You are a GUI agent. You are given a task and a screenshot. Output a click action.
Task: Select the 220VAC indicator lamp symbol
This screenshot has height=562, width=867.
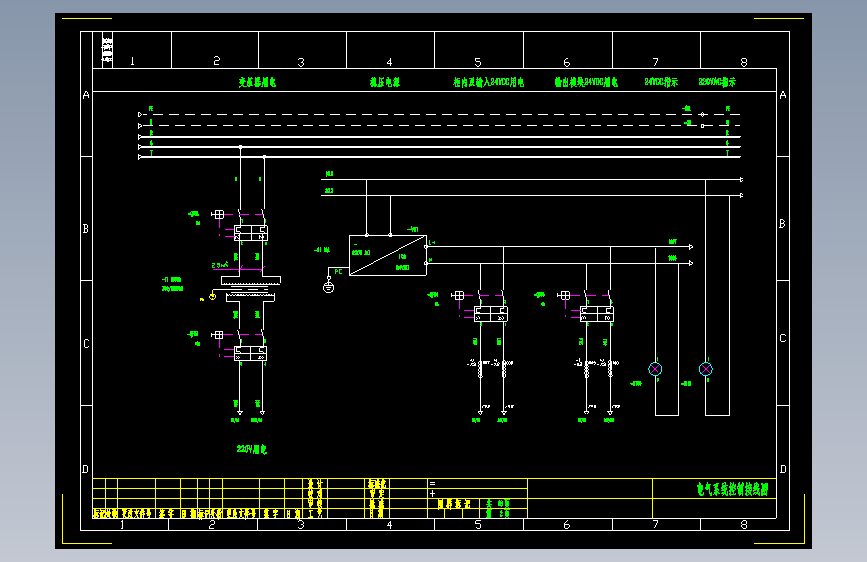pyautogui.click(x=706, y=369)
